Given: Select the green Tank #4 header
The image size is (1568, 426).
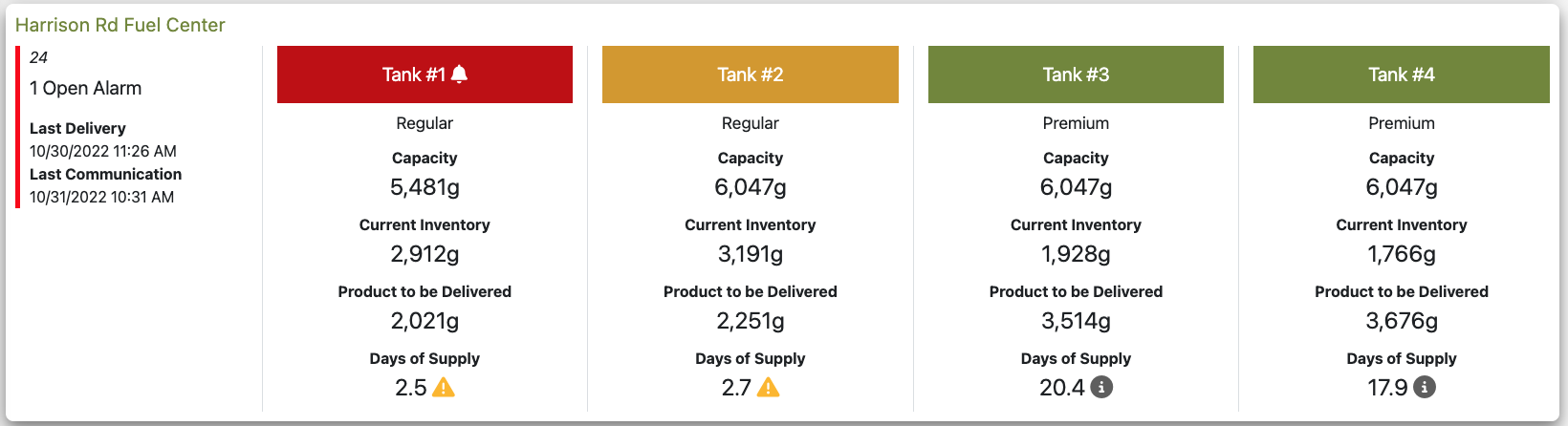Looking at the screenshot, I should (x=1402, y=75).
